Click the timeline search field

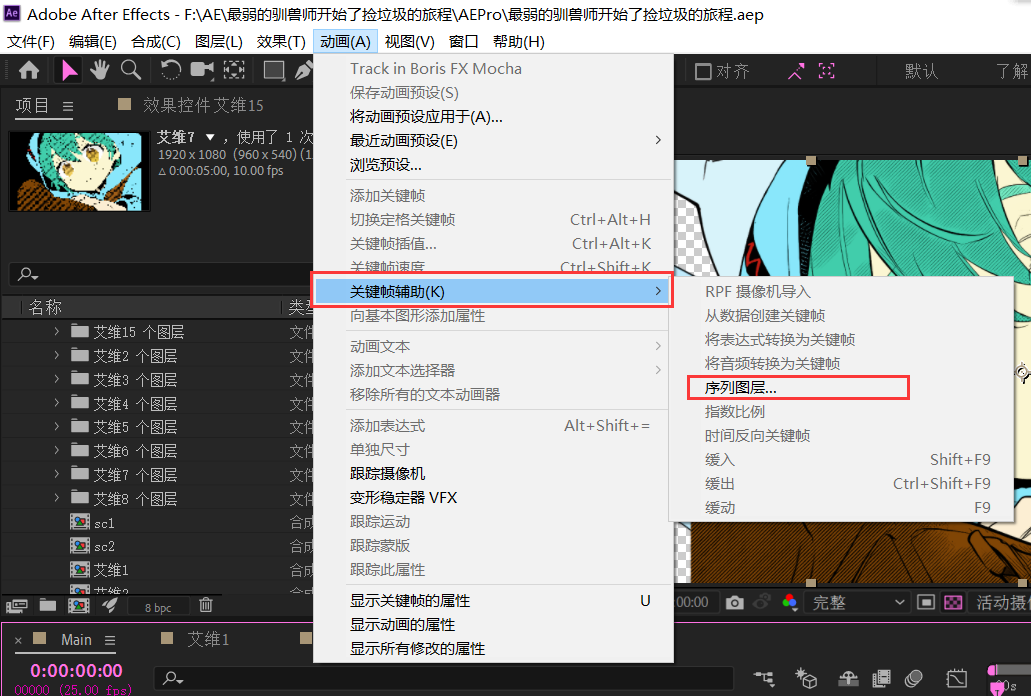444,678
